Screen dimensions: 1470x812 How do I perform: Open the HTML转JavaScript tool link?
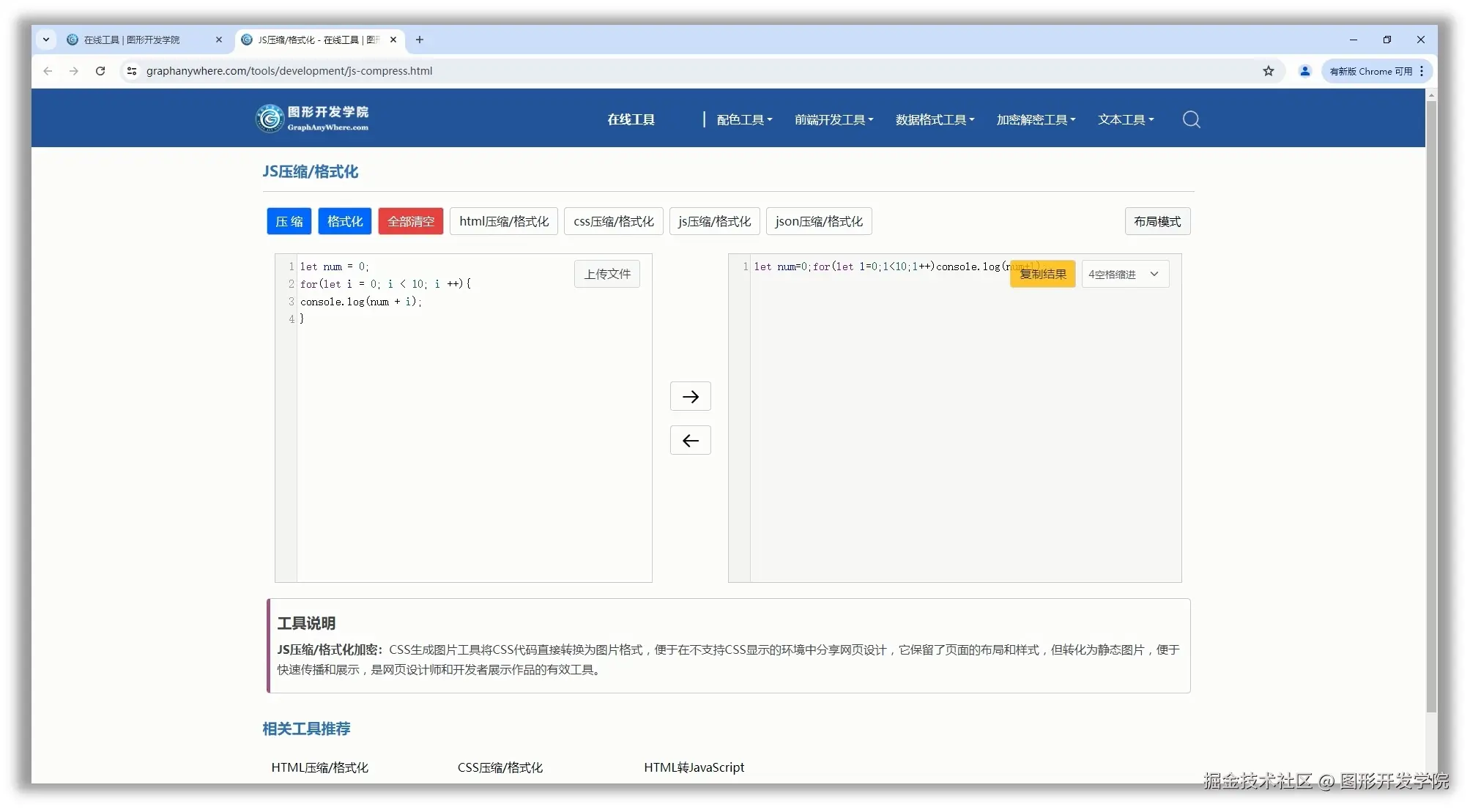click(x=693, y=767)
